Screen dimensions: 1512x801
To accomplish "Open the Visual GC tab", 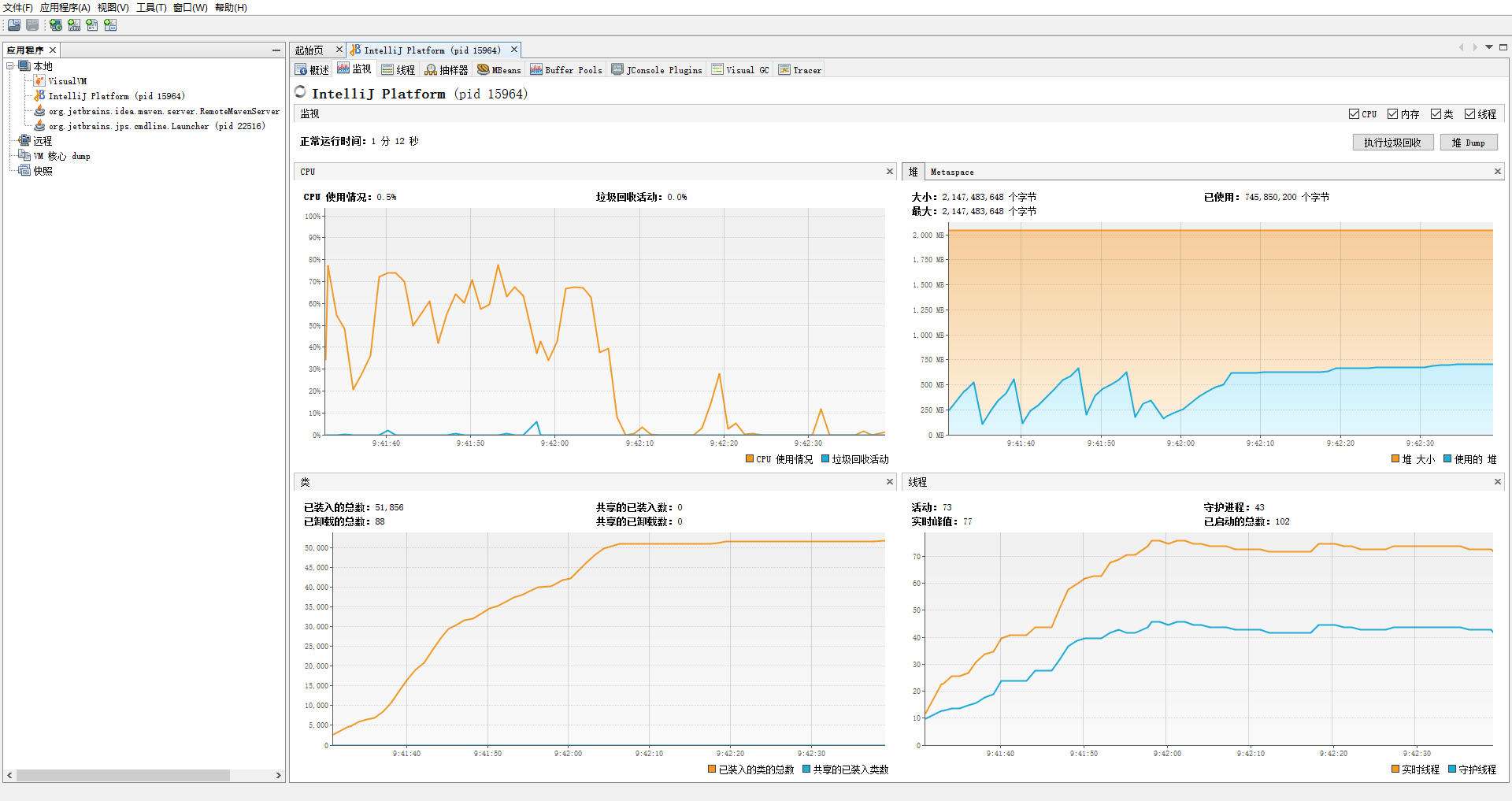I will tap(740, 70).
